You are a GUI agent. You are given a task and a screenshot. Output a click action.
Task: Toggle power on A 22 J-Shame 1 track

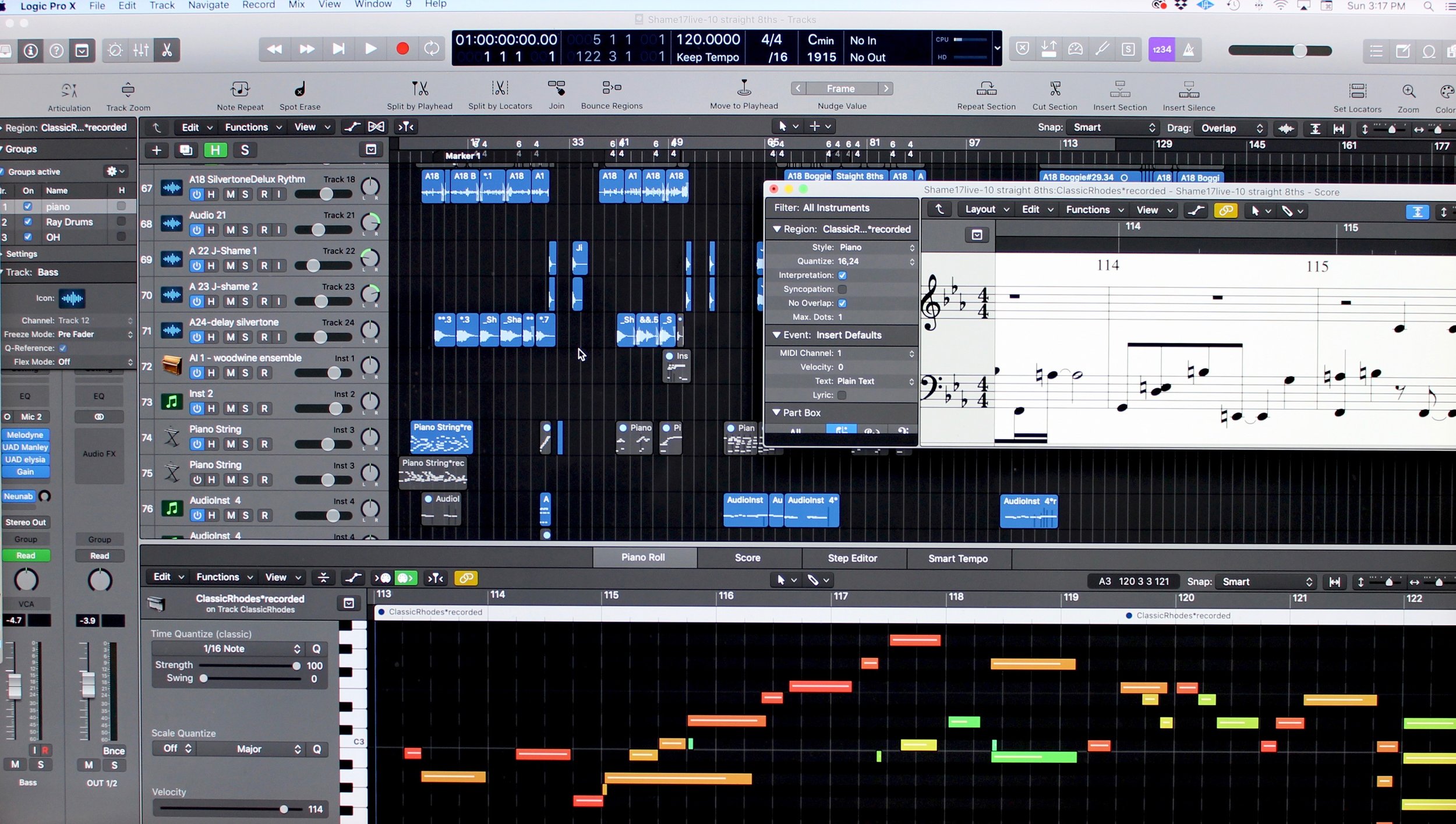click(197, 266)
